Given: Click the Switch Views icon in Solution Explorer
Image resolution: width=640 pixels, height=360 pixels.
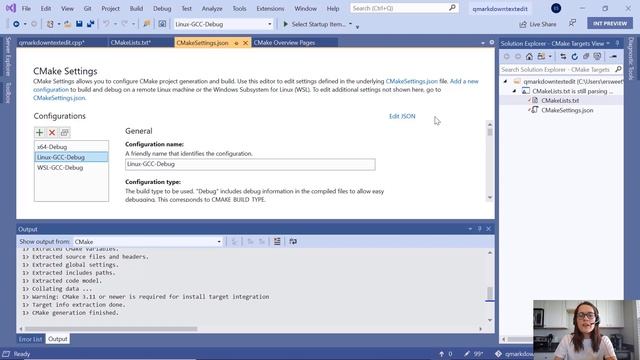Looking at the screenshot, I should (541, 56).
